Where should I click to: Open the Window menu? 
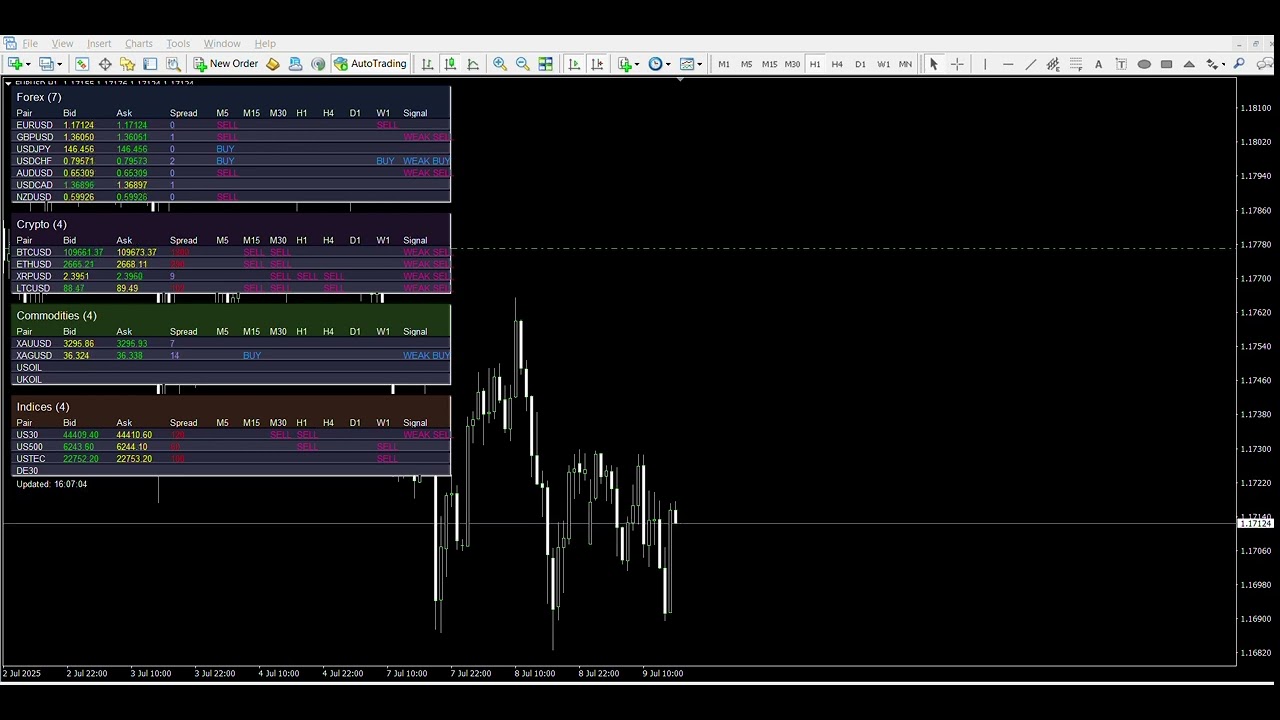coord(222,44)
